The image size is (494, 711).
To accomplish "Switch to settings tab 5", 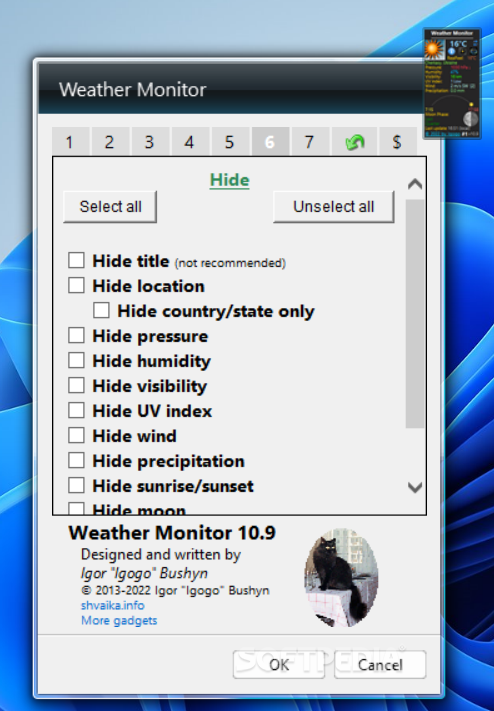I will click(230, 141).
